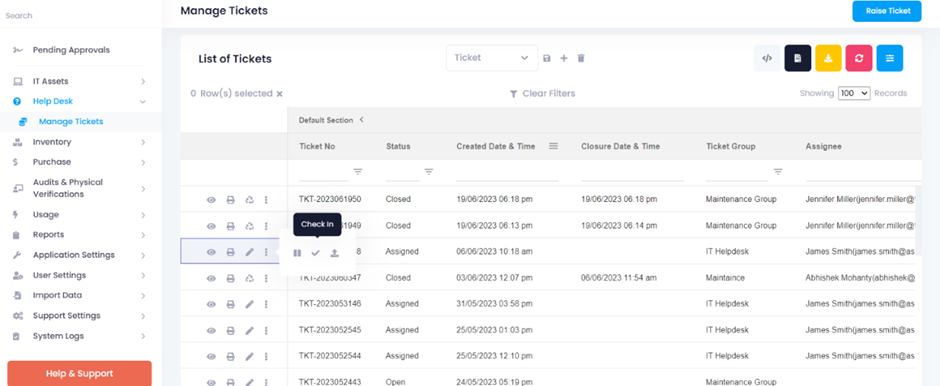Open Support Settings in the sidebar
The width and height of the screenshot is (940, 386).
click(80, 315)
